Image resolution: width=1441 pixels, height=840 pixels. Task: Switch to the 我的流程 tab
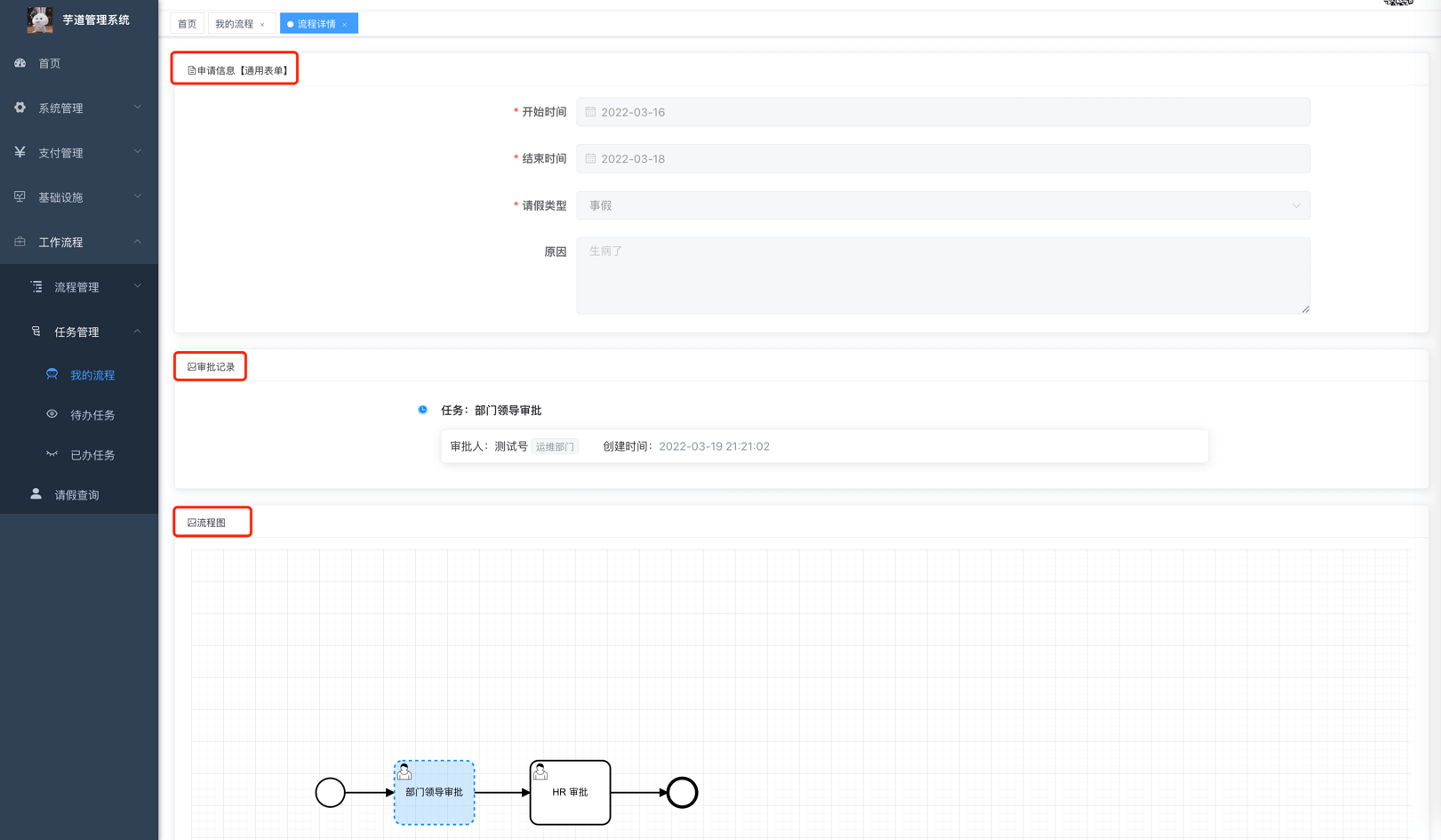click(x=235, y=24)
